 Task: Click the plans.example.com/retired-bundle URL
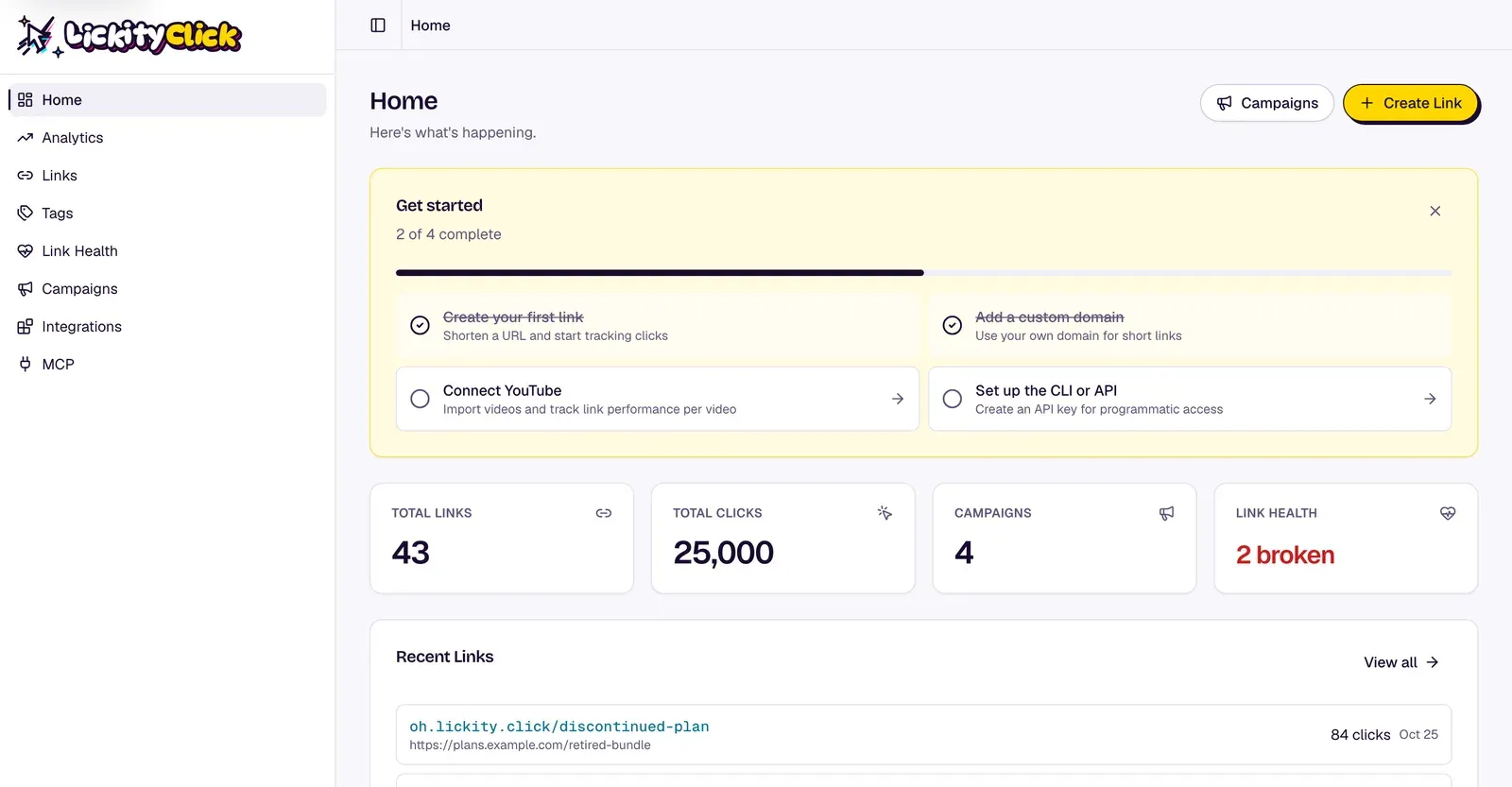(530, 745)
